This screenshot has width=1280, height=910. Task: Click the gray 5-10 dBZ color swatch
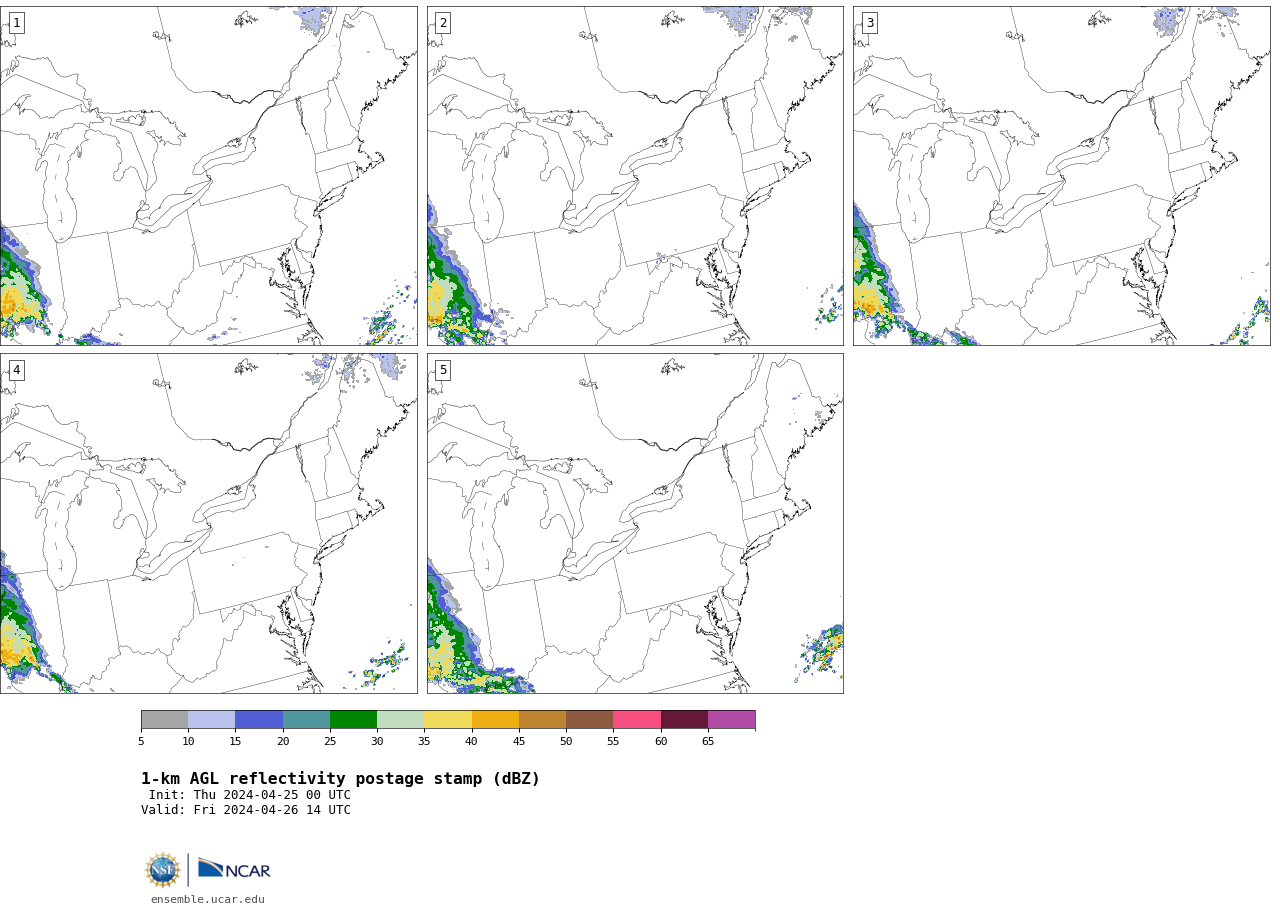(x=164, y=720)
